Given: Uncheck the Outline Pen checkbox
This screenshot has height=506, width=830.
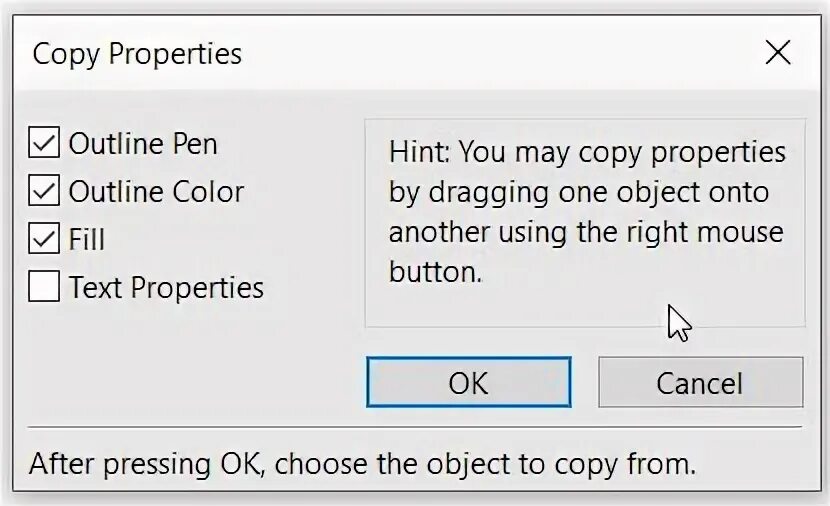Looking at the screenshot, I should click(x=44, y=144).
